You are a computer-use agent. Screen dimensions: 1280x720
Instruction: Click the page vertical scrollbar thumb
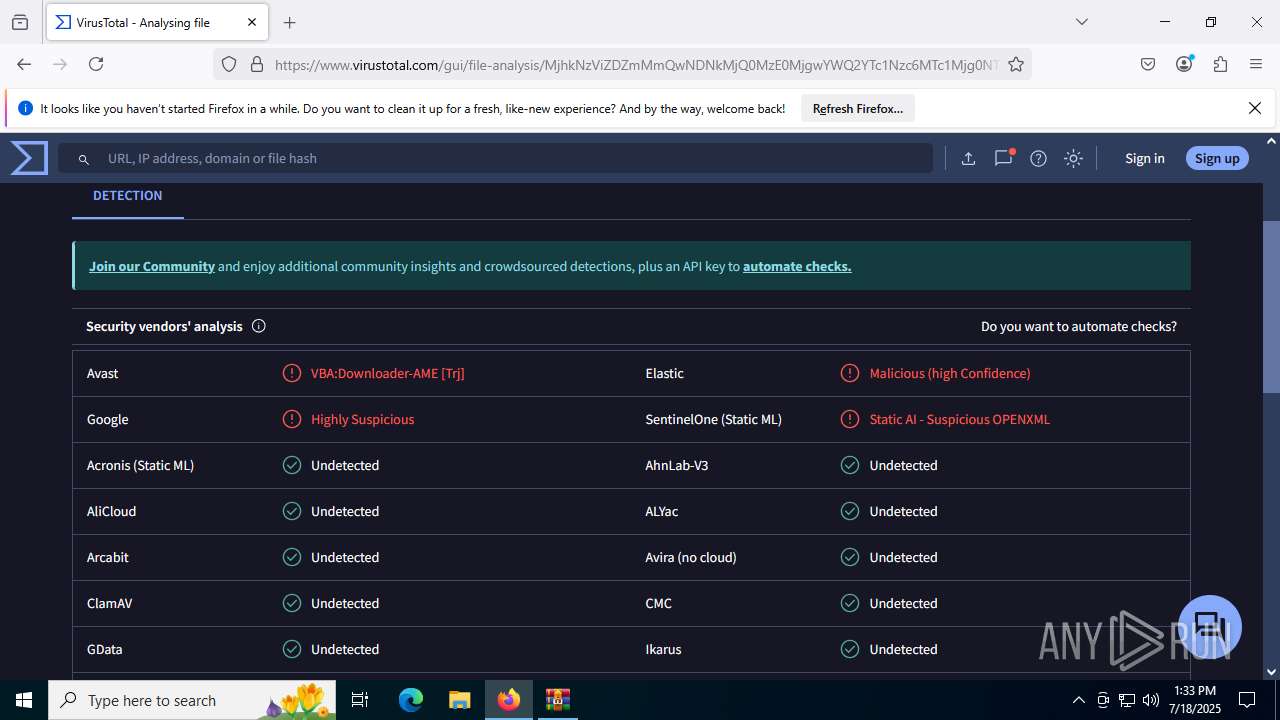pos(1271,305)
